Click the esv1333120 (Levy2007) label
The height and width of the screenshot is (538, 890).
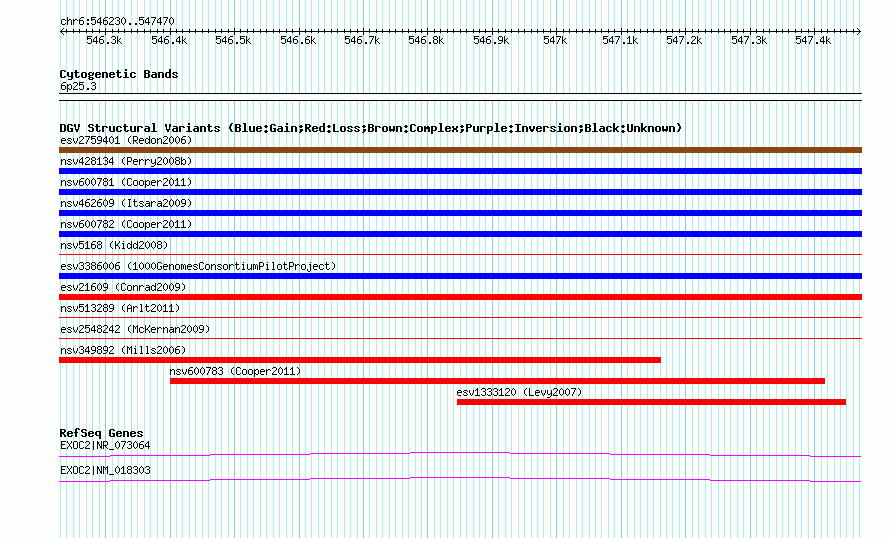[519, 392]
